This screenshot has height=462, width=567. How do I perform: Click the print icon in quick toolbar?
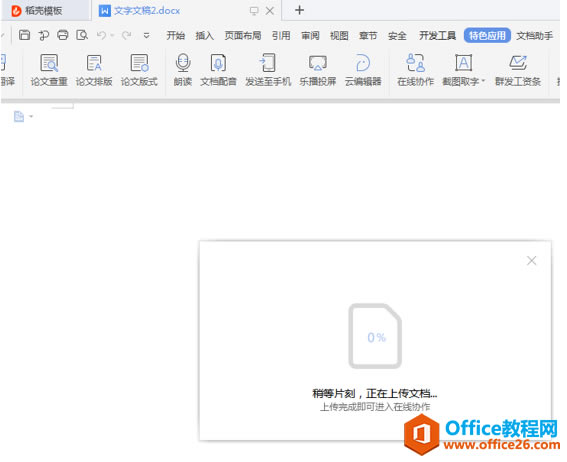[x=63, y=35]
